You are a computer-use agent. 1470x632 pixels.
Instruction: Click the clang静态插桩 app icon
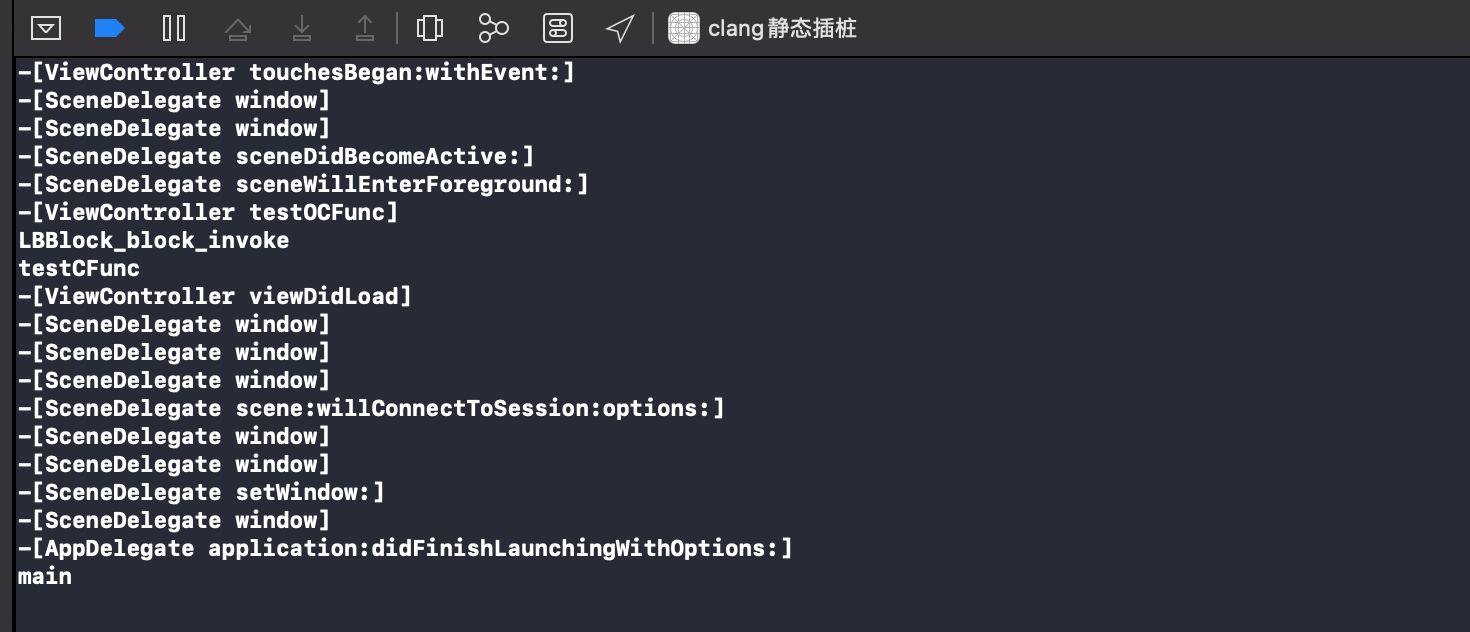(x=684, y=28)
